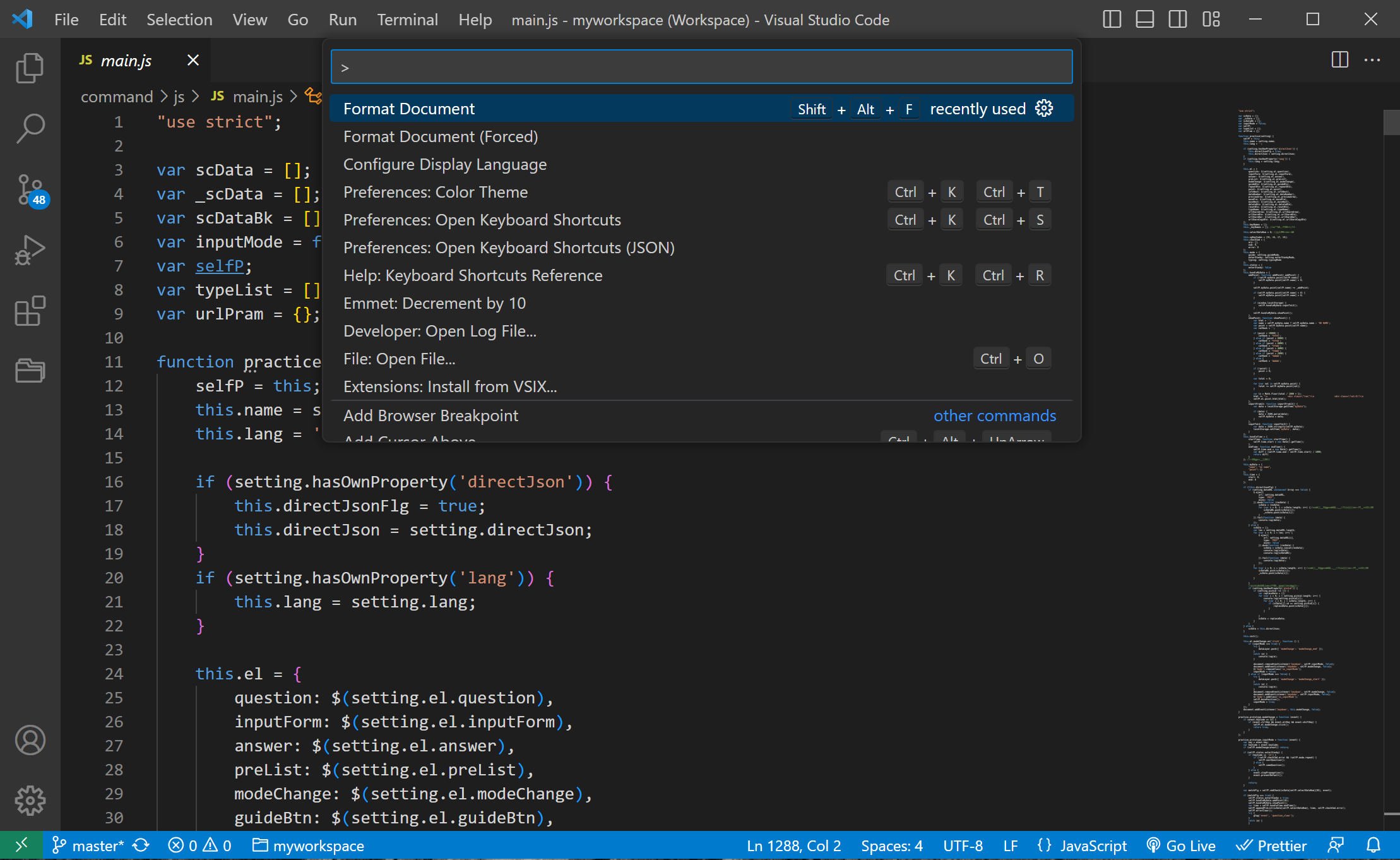The height and width of the screenshot is (860, 1400).
Task: Close the main.js tab
Action: 193,60
